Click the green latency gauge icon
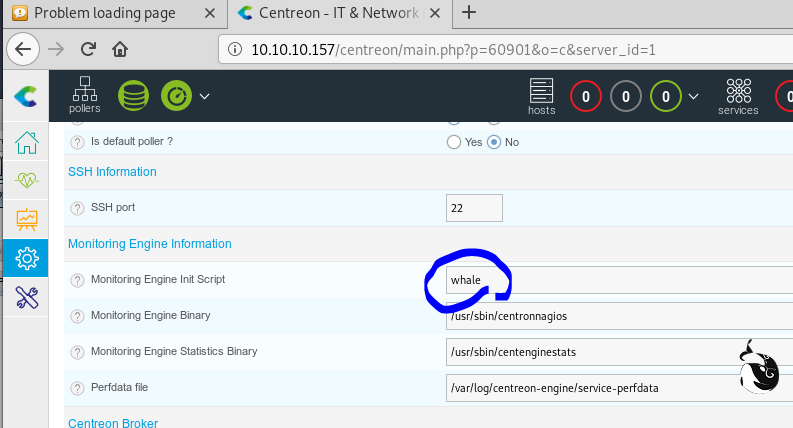The height and width of the screenshot is (428, 793). 176,96
